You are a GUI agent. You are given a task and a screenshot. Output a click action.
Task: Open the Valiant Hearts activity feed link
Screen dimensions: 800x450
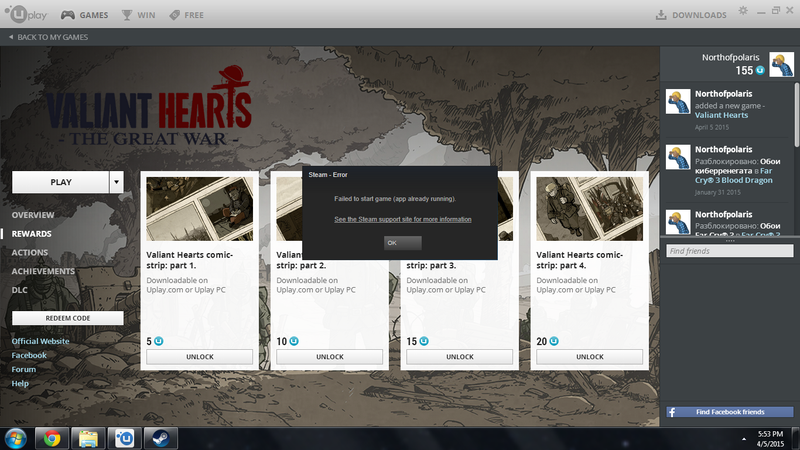coord(721,115)
